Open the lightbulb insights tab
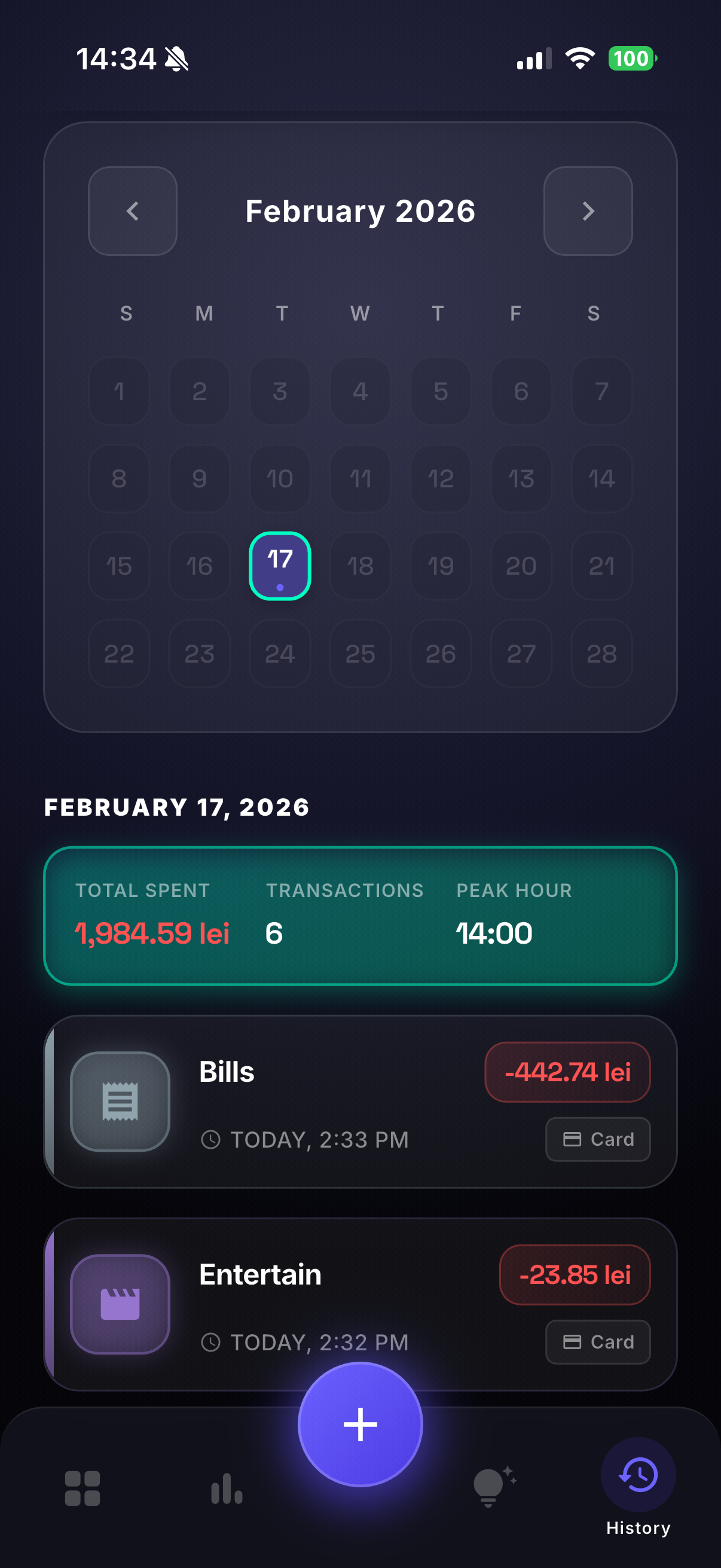This screenshot has width=721, height=1568. pos(492,1486)
